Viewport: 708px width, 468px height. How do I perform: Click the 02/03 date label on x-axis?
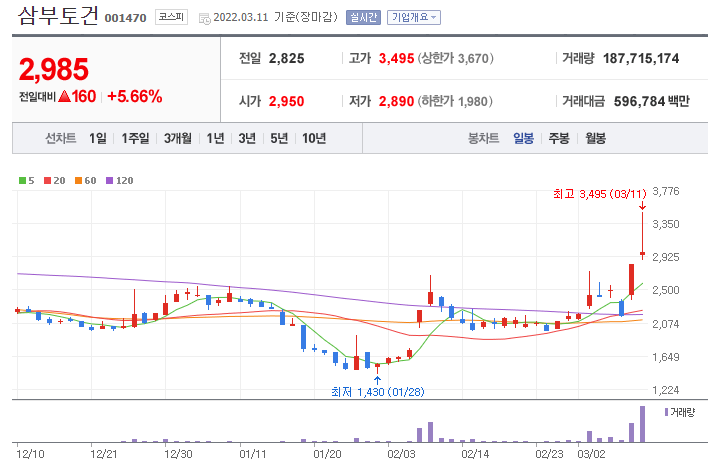[x=401, y=454]
